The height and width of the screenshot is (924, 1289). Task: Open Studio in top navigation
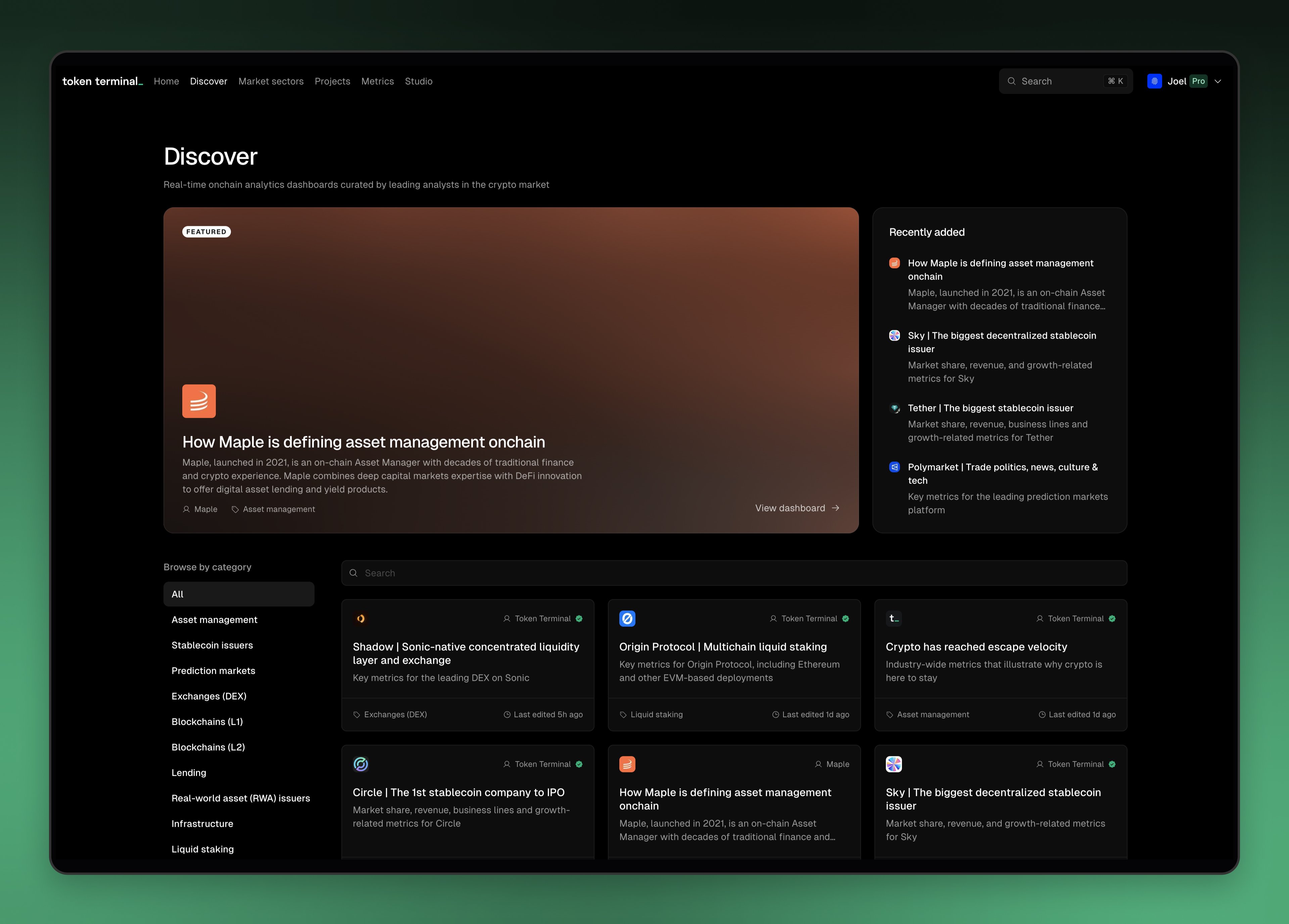tap(419, 81)
